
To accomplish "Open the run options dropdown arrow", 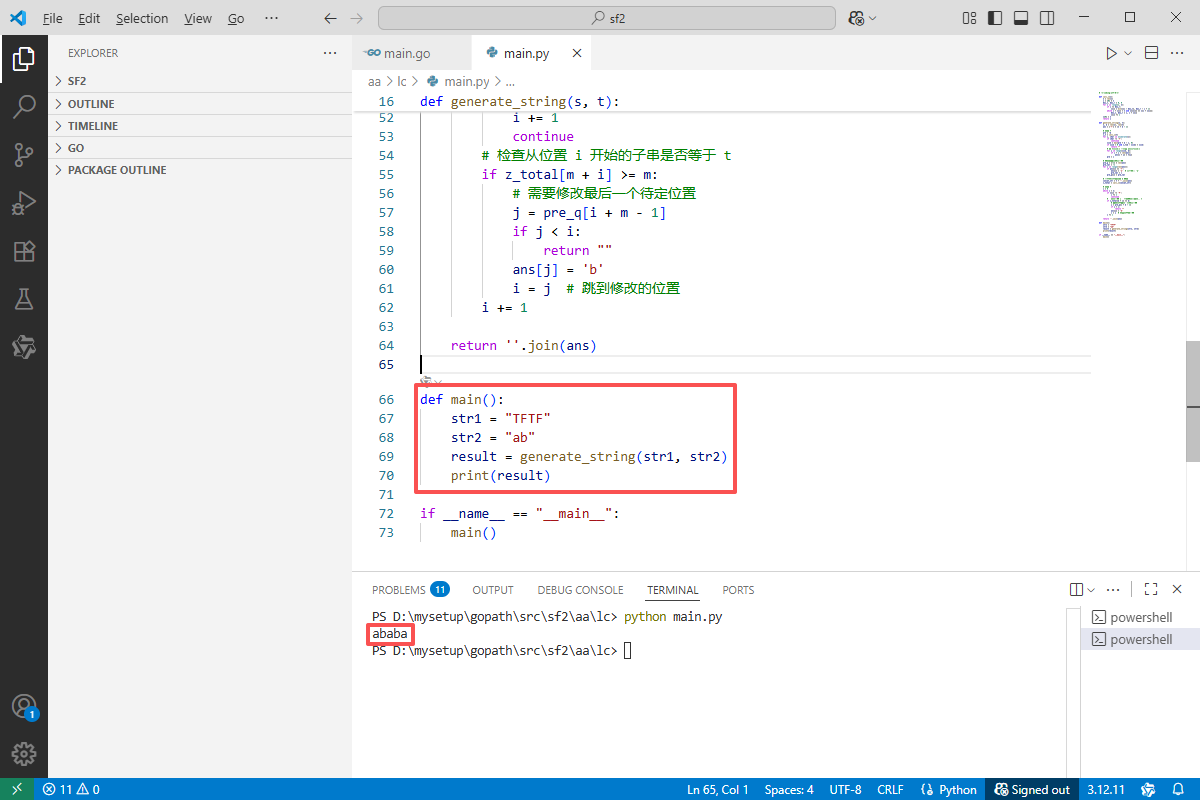I will [x=1128, y=53].
